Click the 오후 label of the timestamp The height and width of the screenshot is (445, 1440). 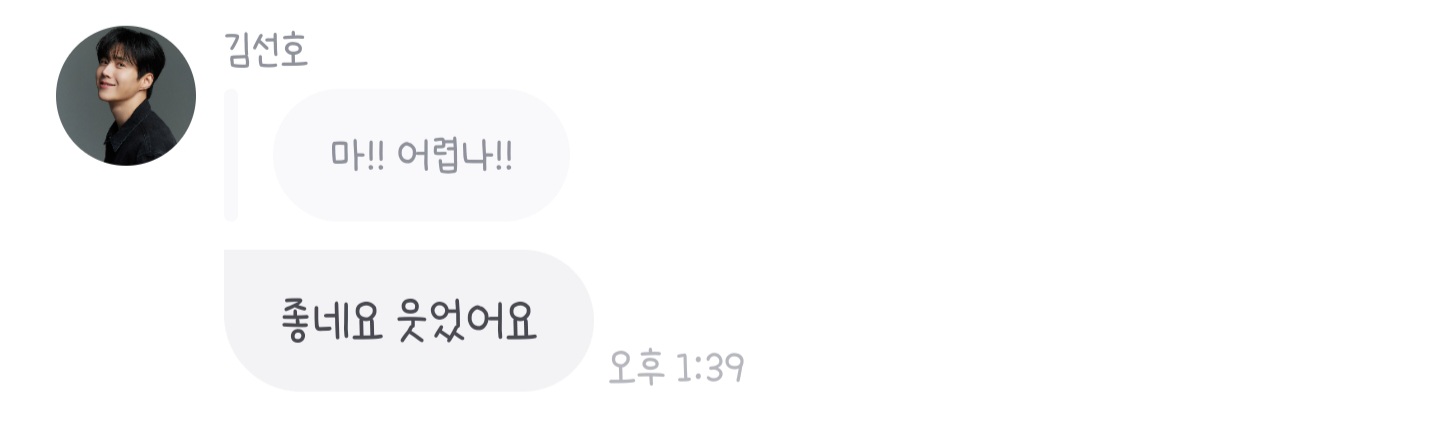tap(636, 368)
